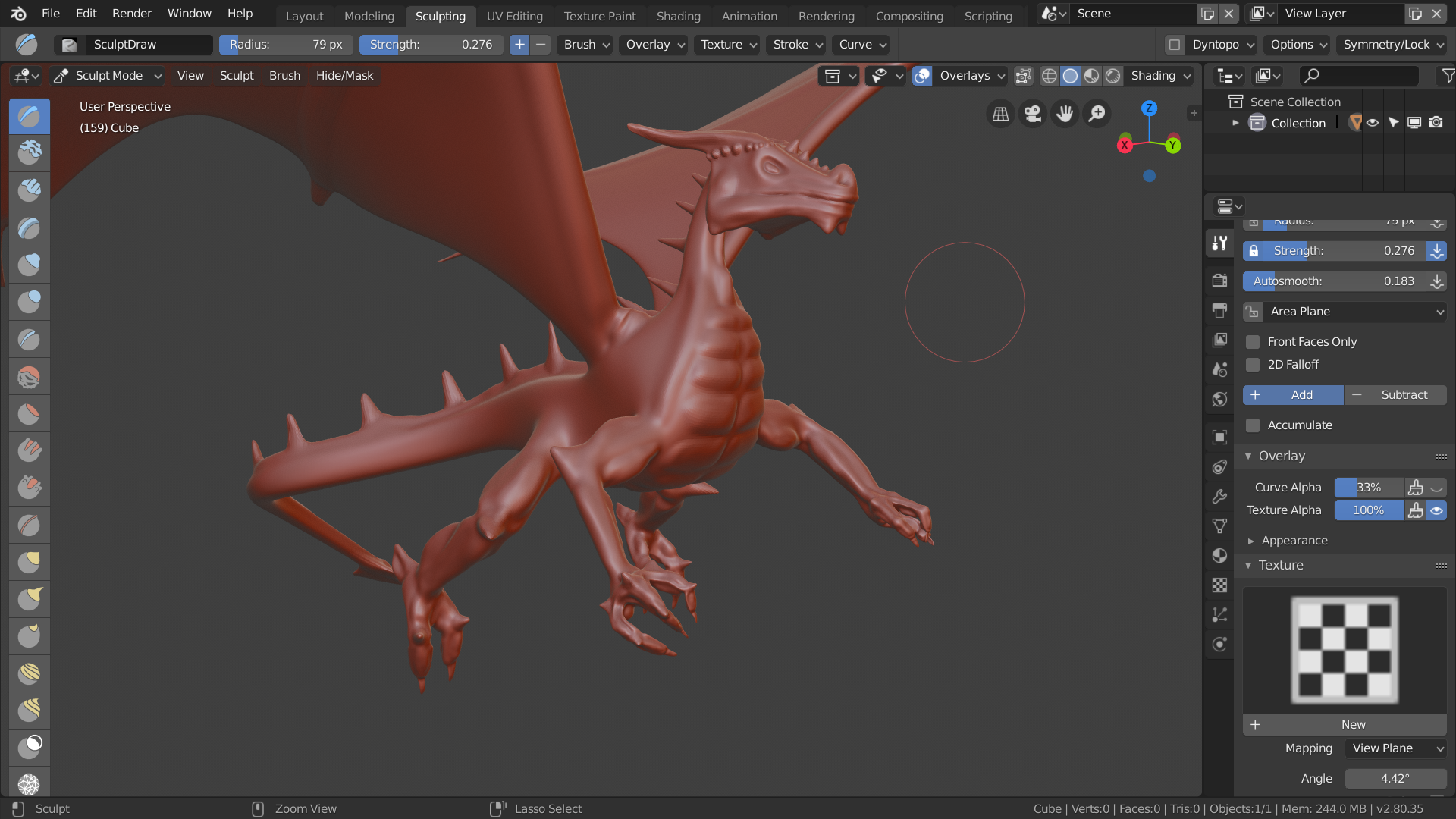Select the Pinch brush tool
1456x819 pixels.
point(30,525)
